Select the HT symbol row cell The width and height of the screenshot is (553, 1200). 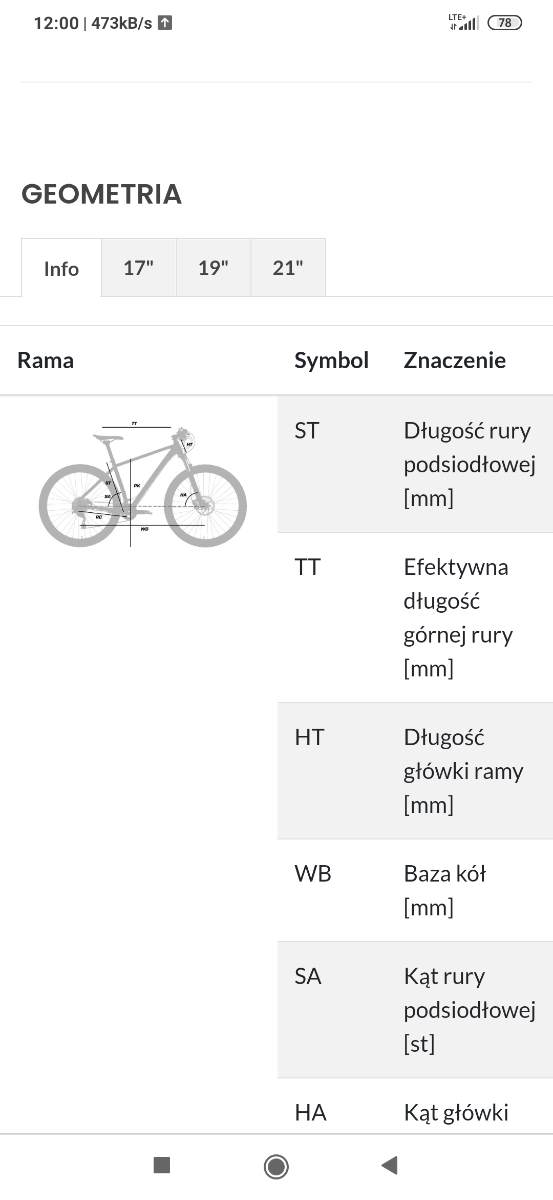click(x=332, y=770)
